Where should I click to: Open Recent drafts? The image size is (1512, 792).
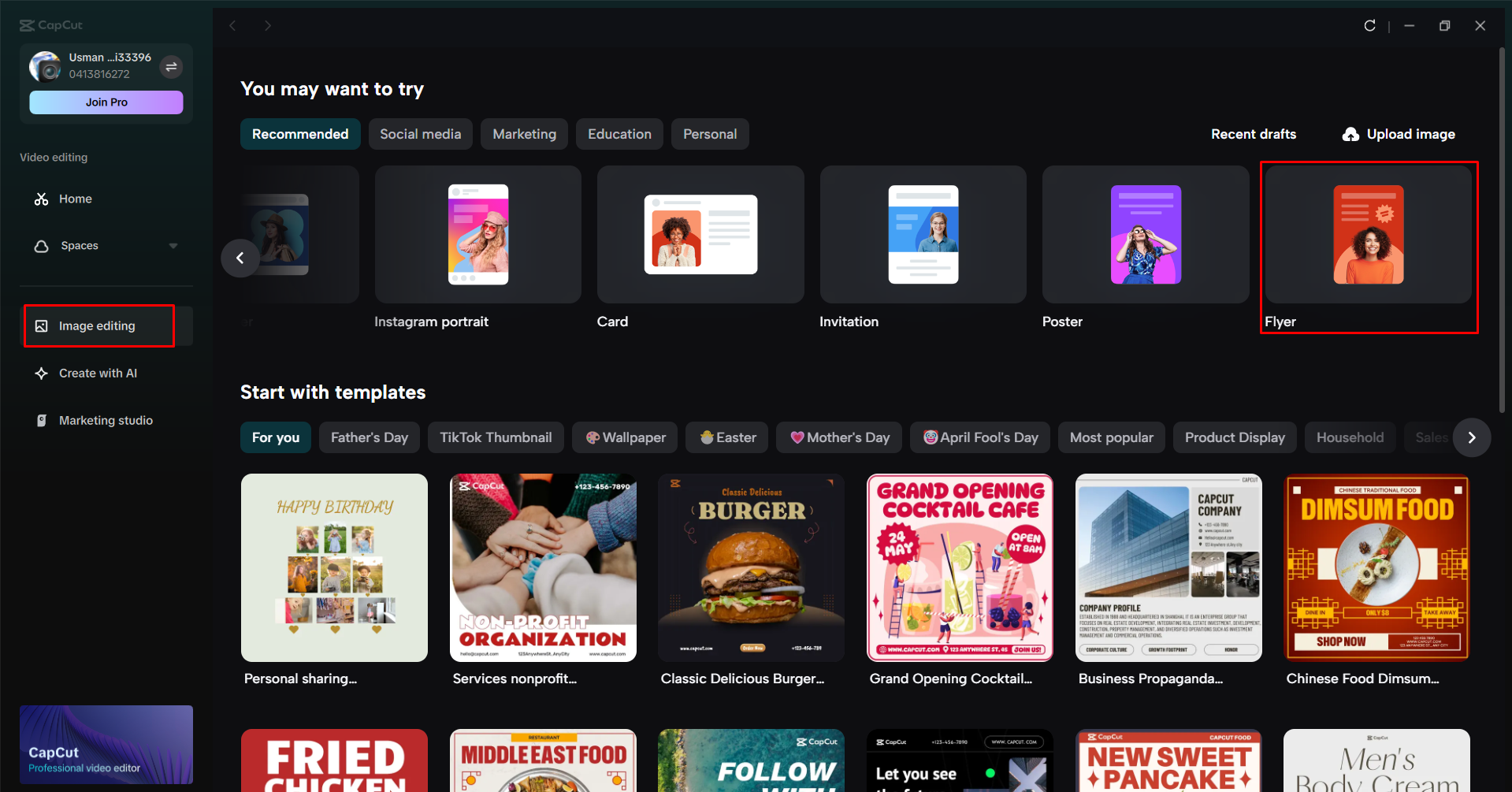tap(1253, 134)
